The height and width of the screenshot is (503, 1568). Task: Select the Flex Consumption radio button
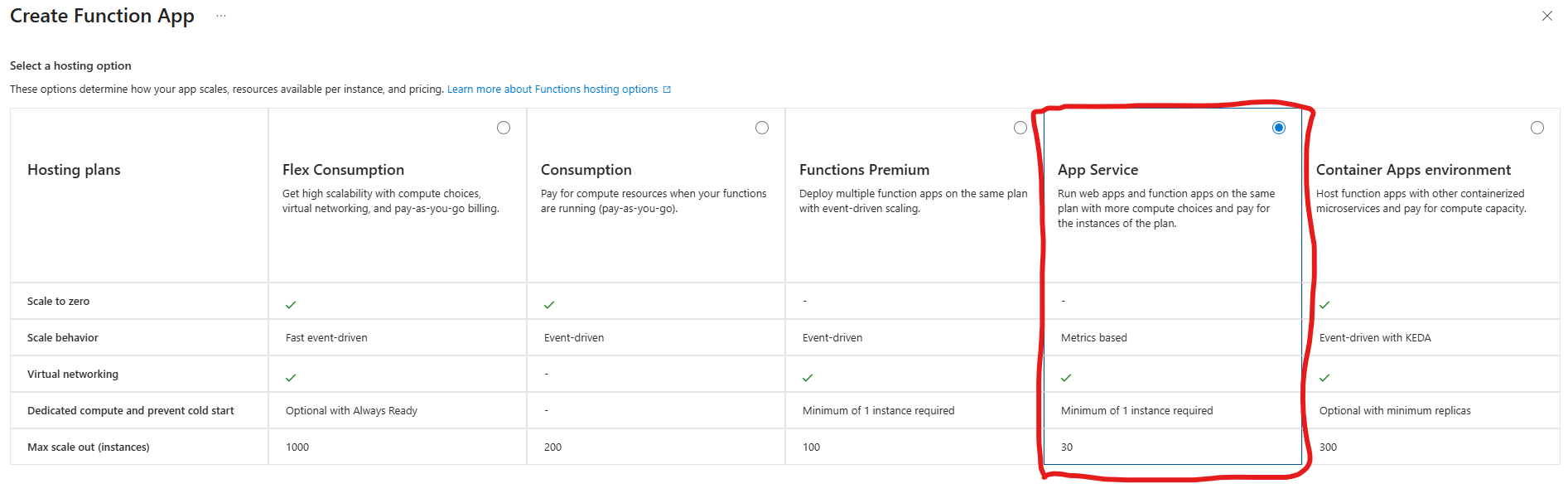(504, 128)
